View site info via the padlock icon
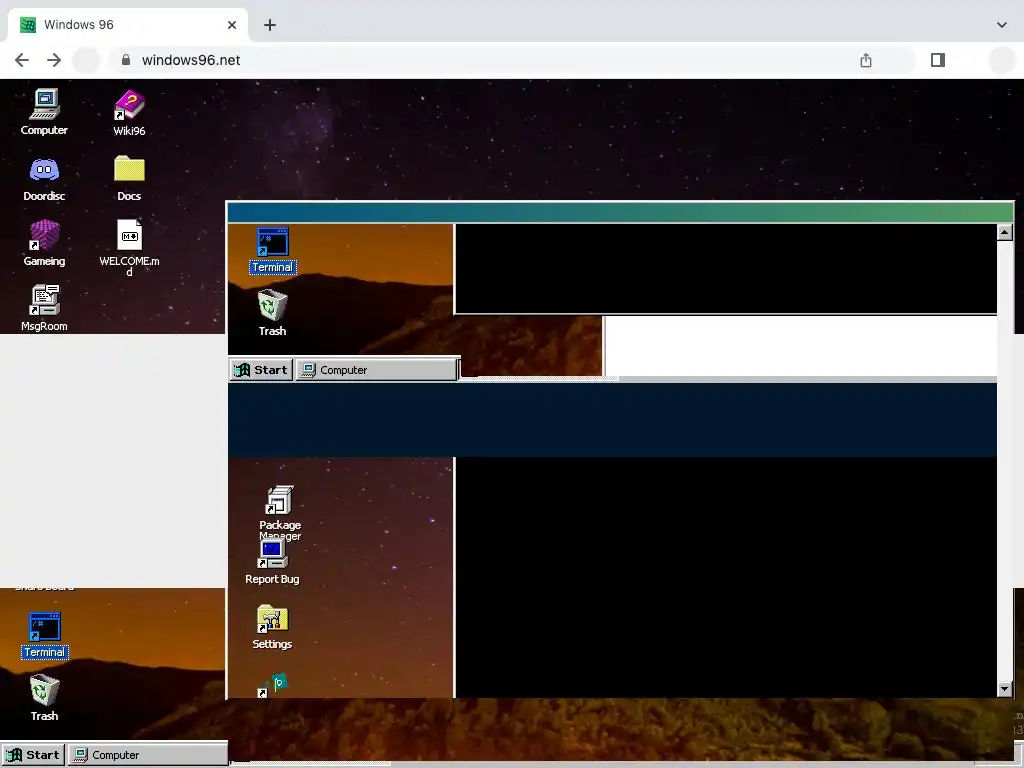The height and width of the screenshot is (768, 1024). click(x=126, y=60)
